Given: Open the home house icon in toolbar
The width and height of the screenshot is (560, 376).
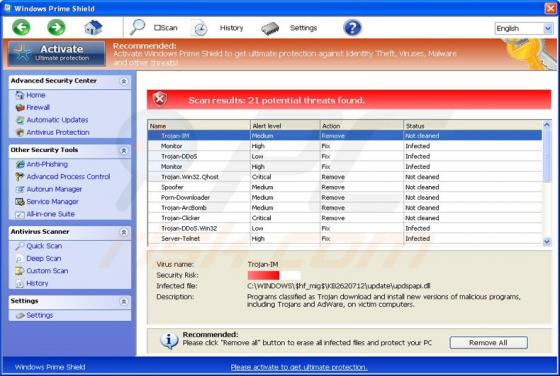Looking at the screenshot, I should pyautogui.click(x=93, y=27).
